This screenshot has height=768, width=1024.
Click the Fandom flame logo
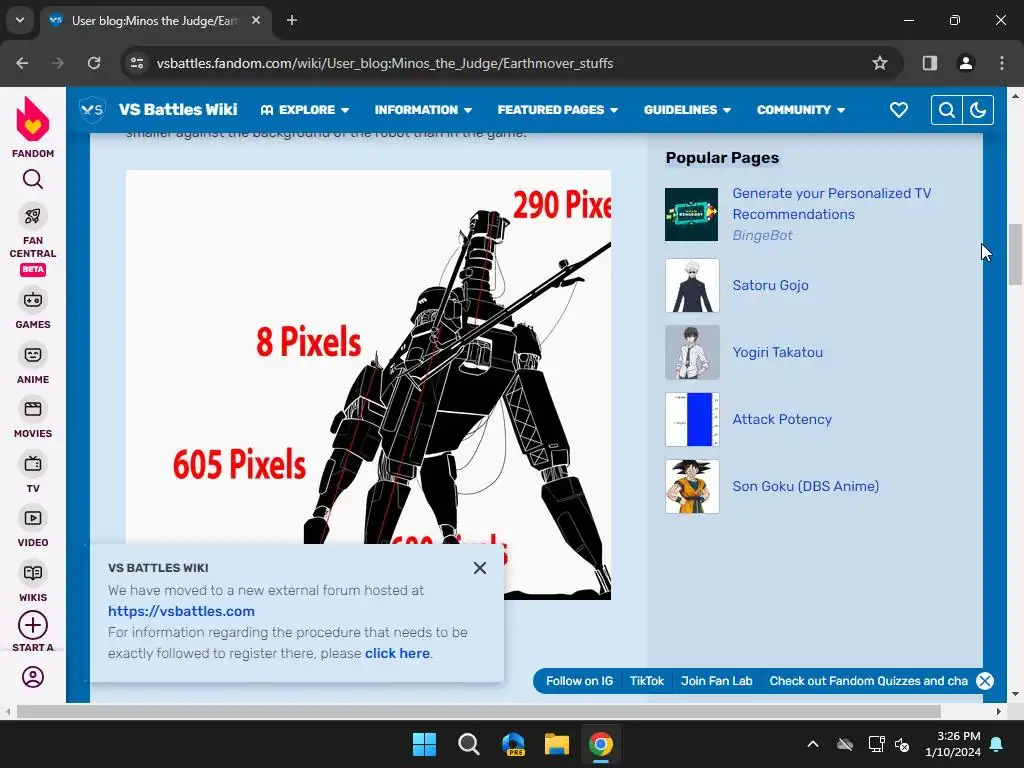click(x=33, y=119)
